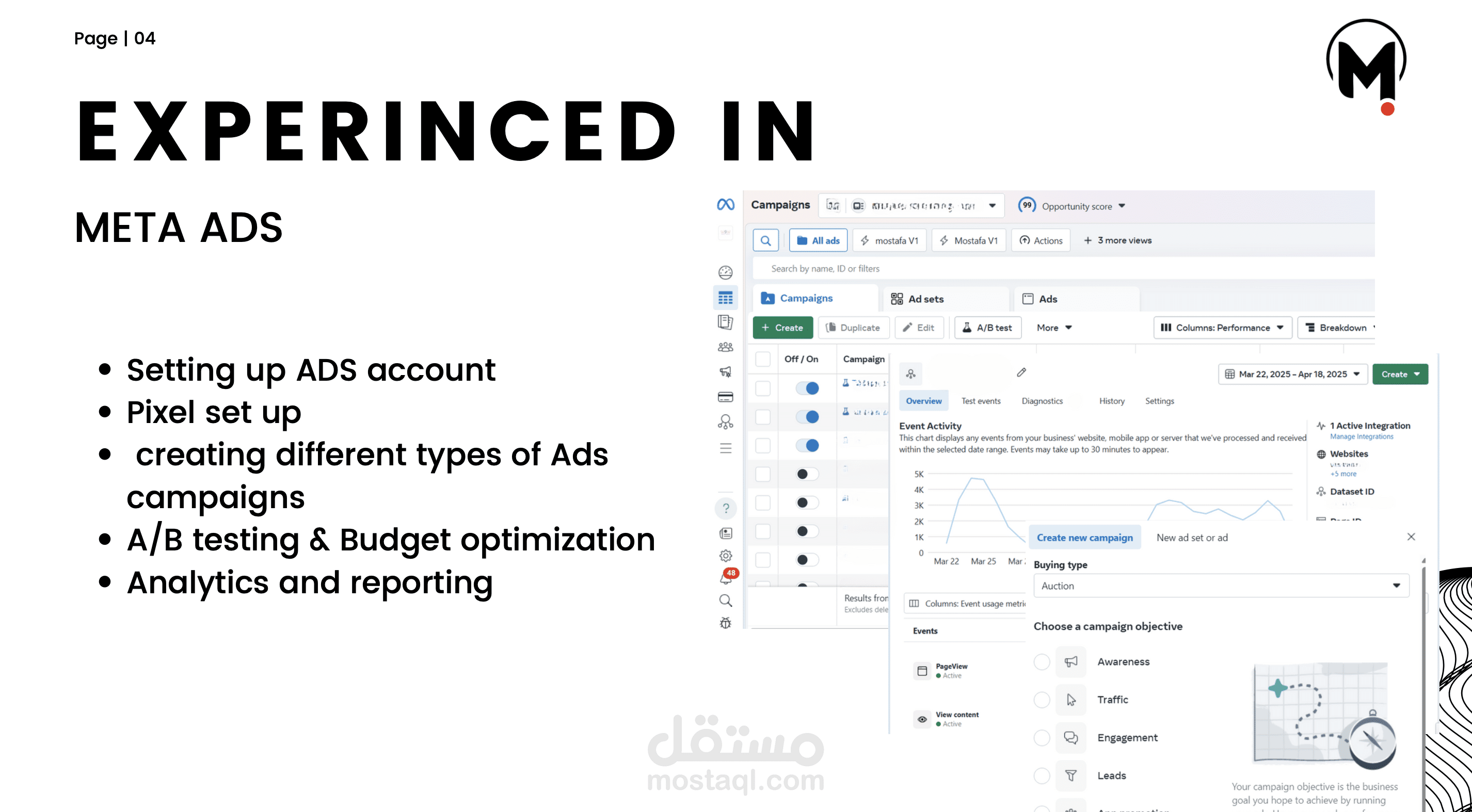Tick the select-all checkbox beside Off / On
This screenshot has height=812, width=1472.
(763, 359)
